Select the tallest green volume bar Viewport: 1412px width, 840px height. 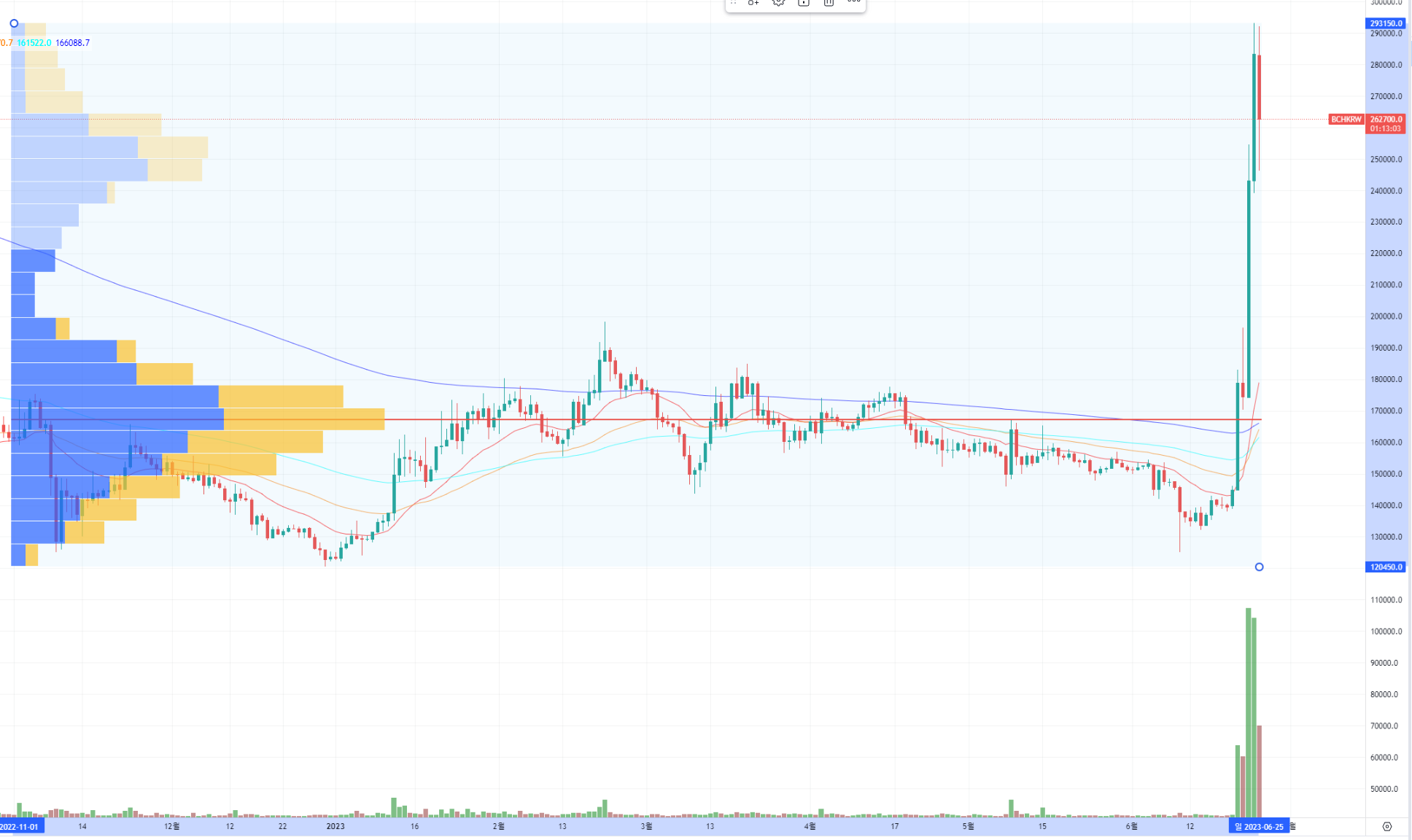point(1249,712)
